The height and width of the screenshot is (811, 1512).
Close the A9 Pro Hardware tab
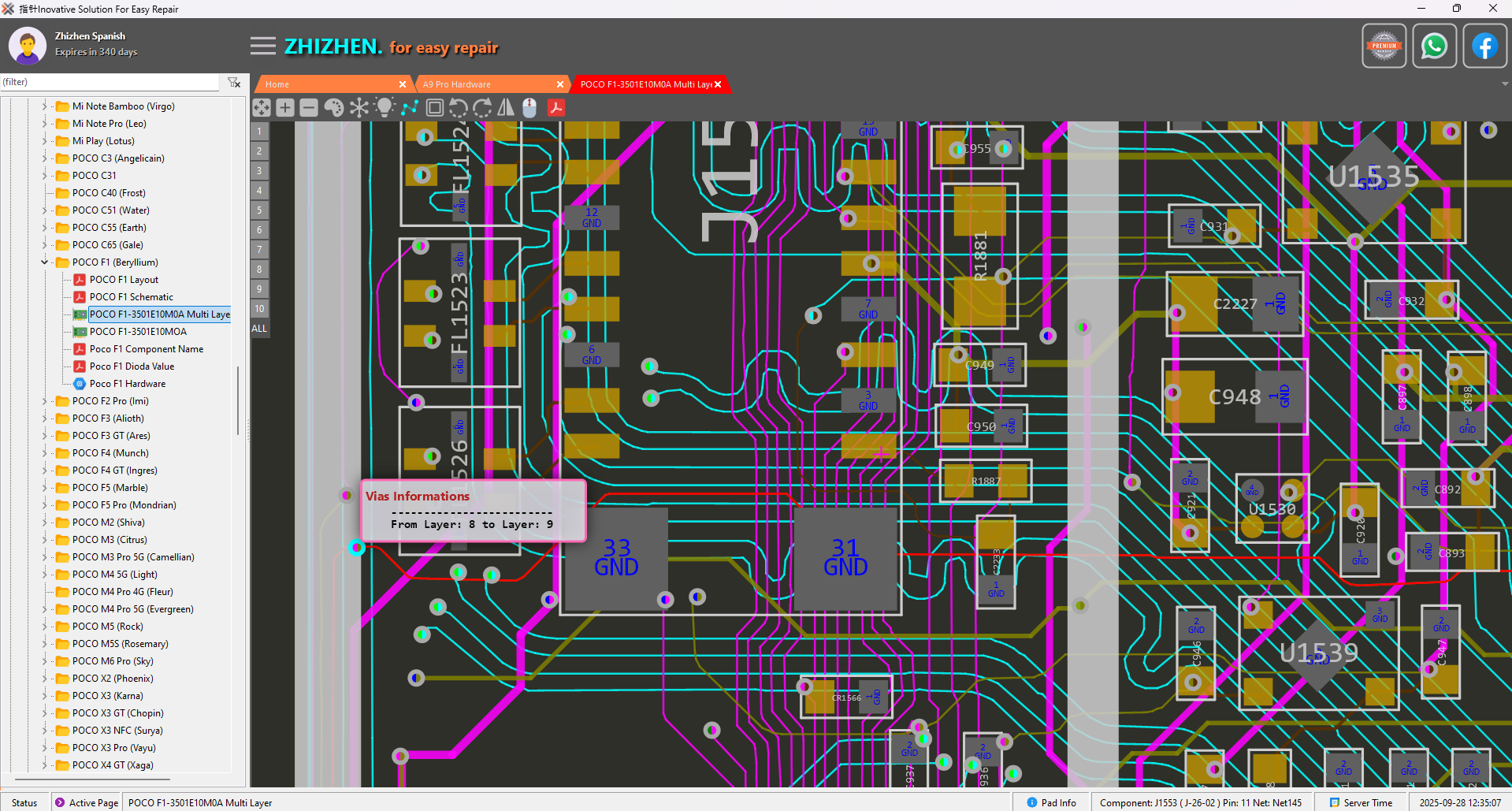click(560, 84)
